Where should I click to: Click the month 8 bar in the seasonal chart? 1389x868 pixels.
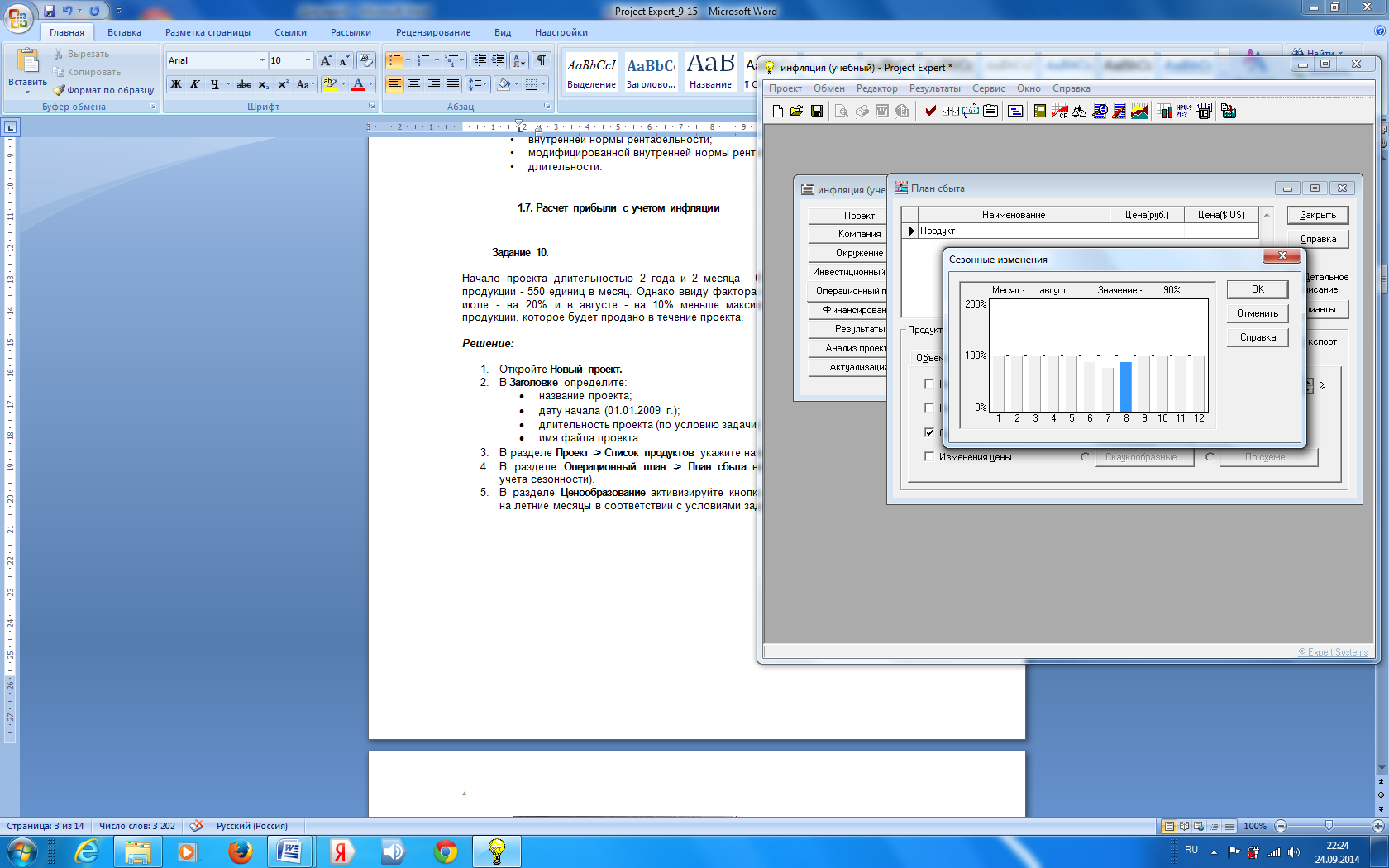point(1126,386)
